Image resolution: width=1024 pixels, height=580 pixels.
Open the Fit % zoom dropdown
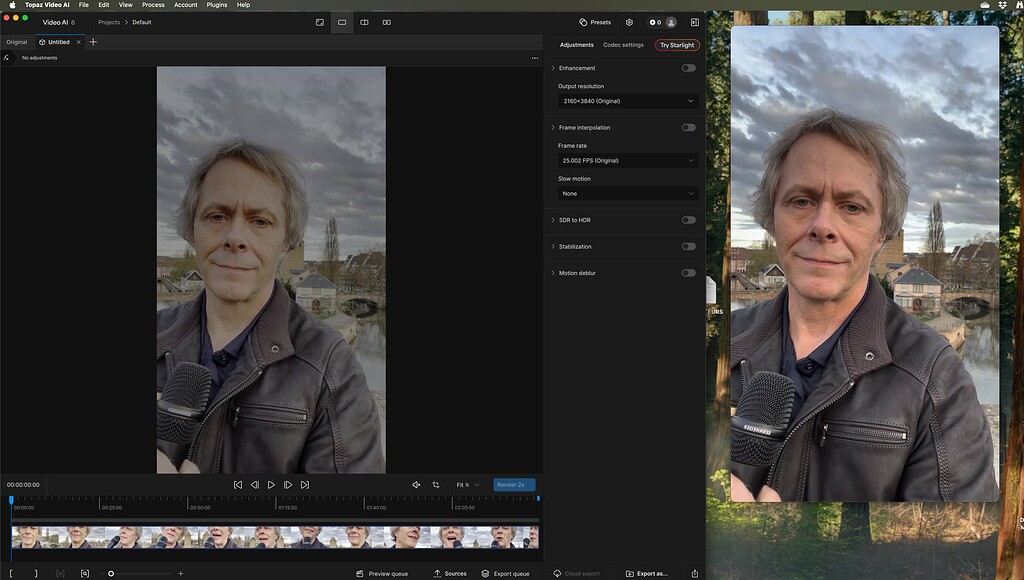468,485
